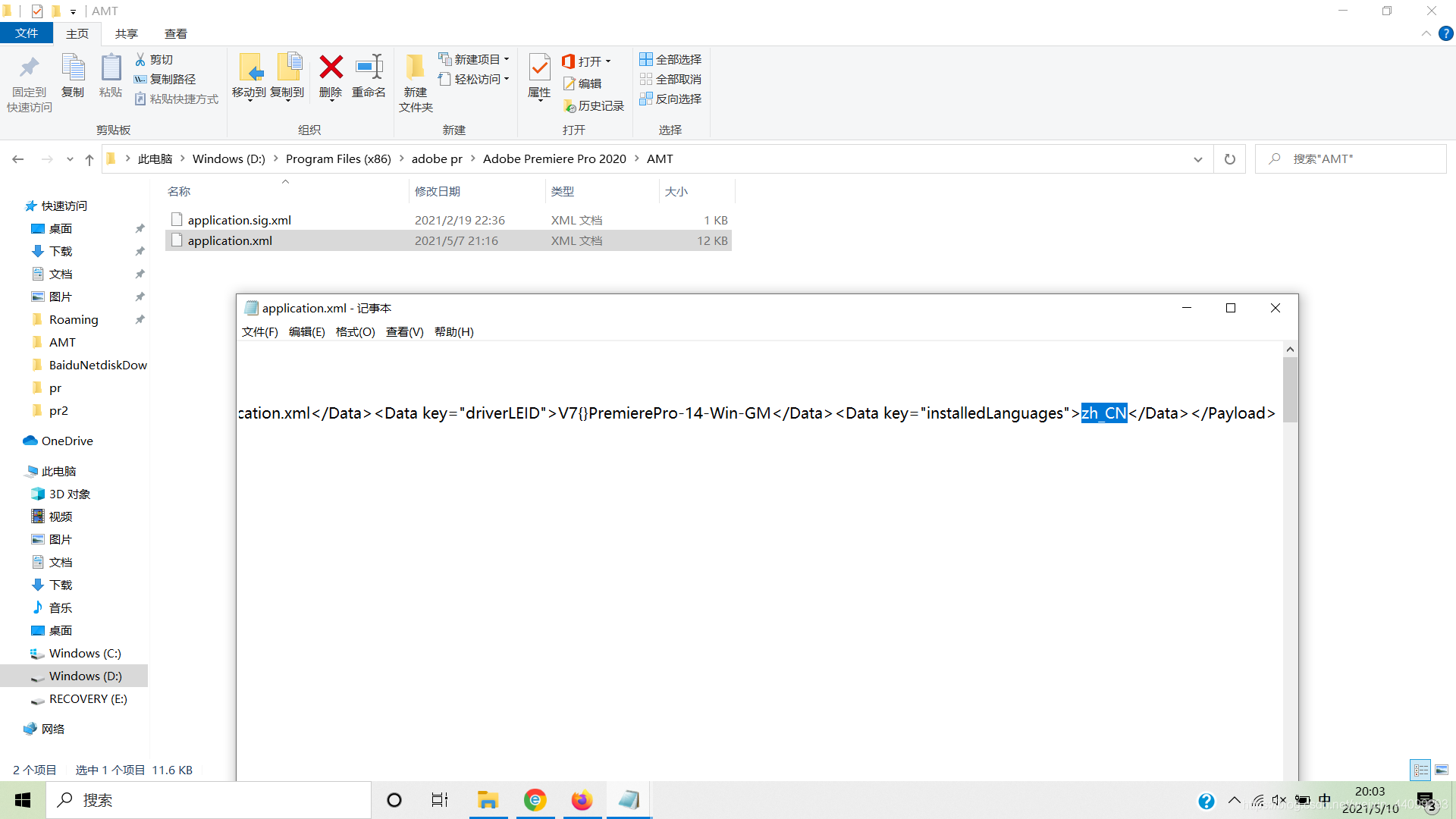Click Program Files (x86) breadcrumb
Image resolution: width=1456 pixels, height=819 pixels.
pos(338,158)
